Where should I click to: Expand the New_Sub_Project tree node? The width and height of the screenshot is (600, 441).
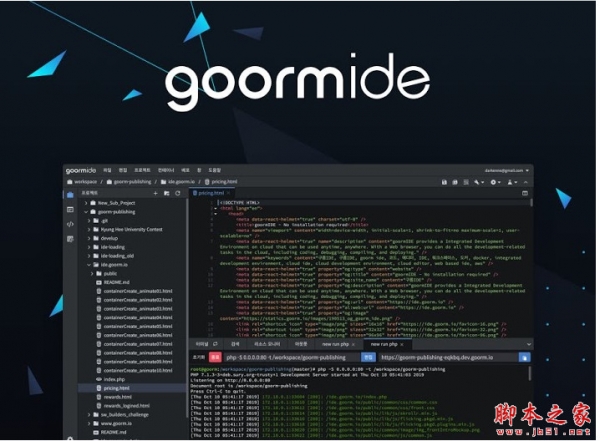tap(86, 203)
